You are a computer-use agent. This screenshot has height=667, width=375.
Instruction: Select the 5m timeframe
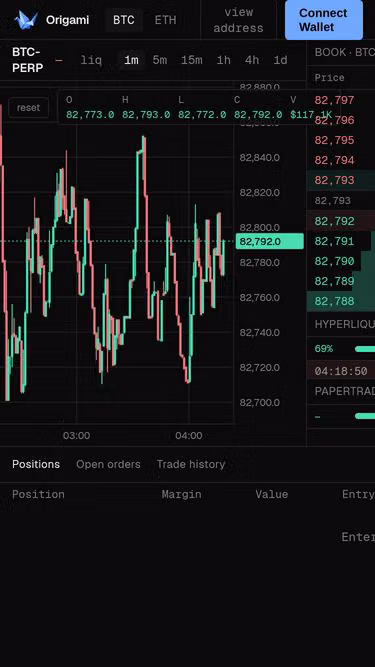160,60
